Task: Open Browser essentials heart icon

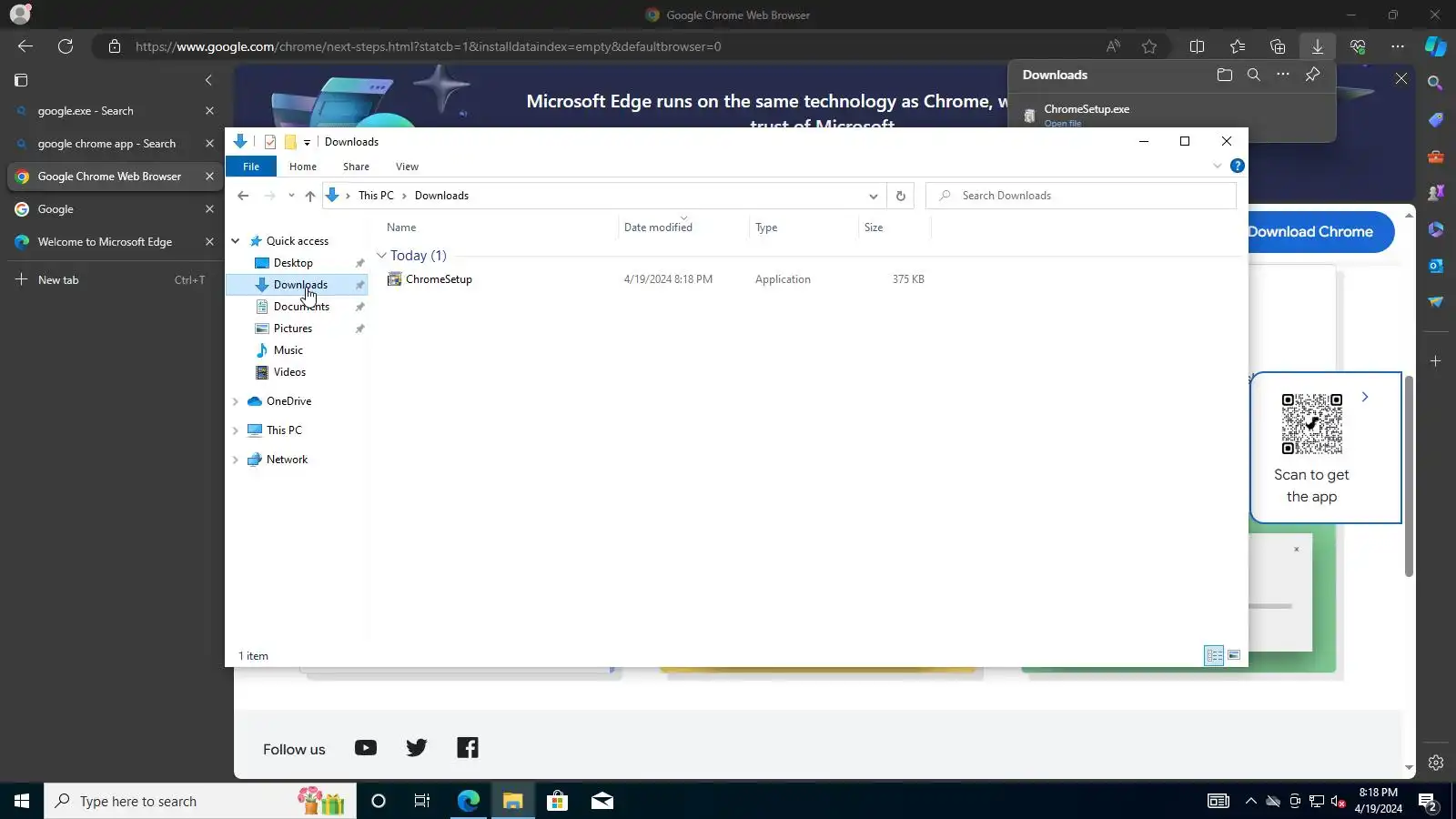Action: pos(1358,46)
